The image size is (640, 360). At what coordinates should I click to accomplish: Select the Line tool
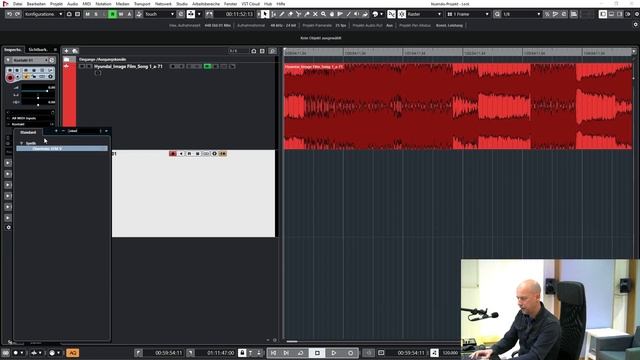[348, 14]
